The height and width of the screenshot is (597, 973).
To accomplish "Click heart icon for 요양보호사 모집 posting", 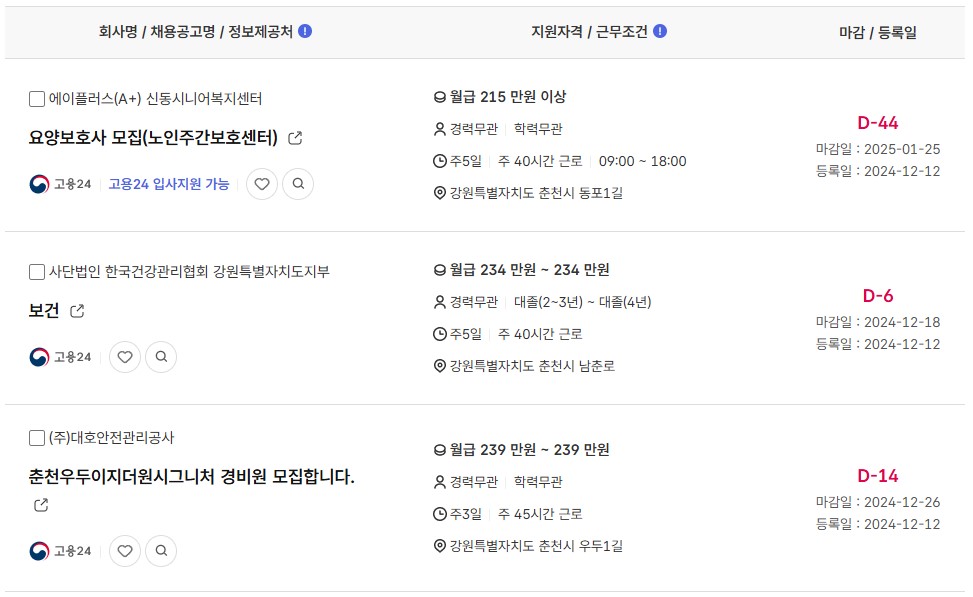I will [x=262, y=184].
